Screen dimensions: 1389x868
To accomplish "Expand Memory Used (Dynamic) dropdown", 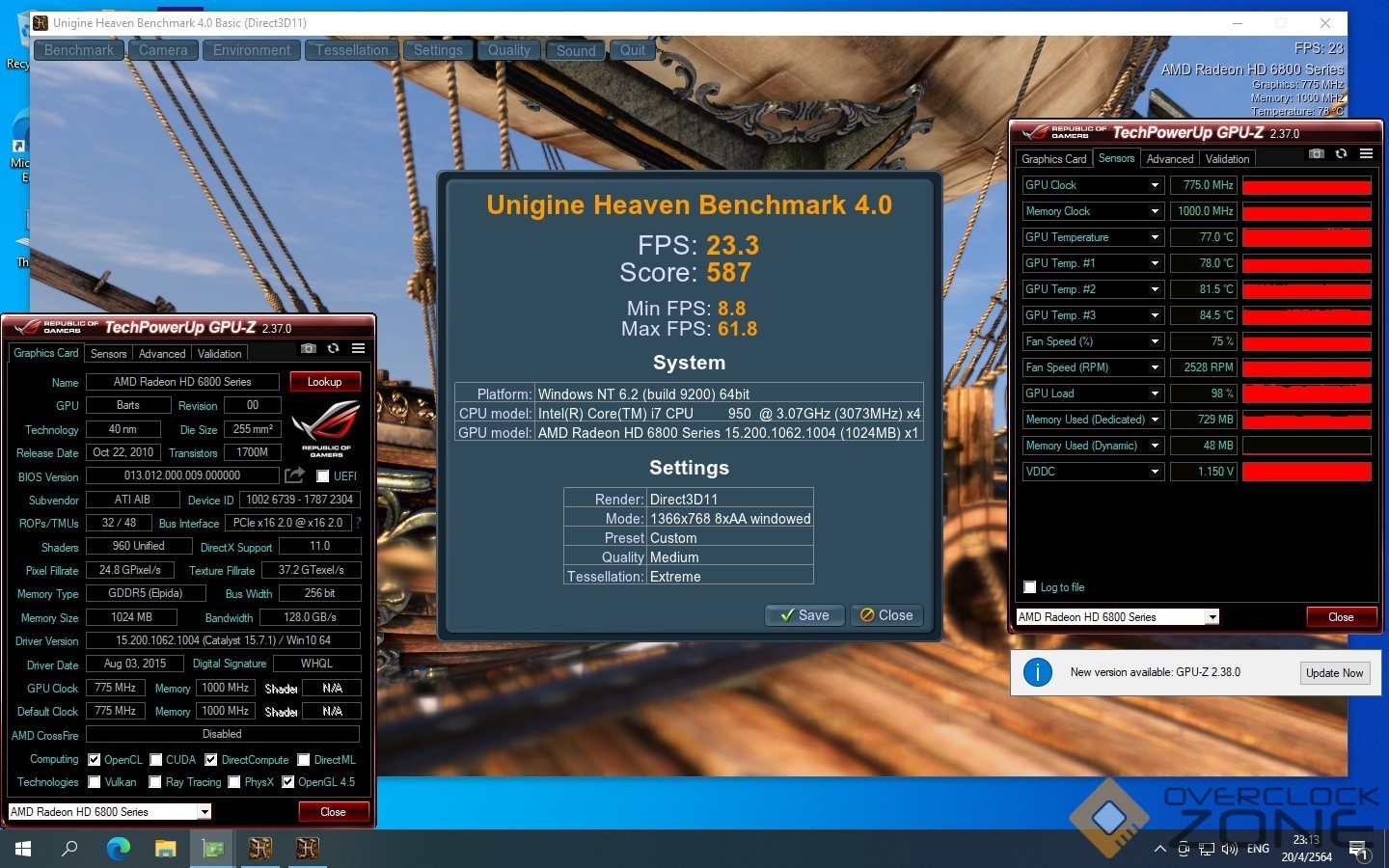I will click(x=1155, y=446).
